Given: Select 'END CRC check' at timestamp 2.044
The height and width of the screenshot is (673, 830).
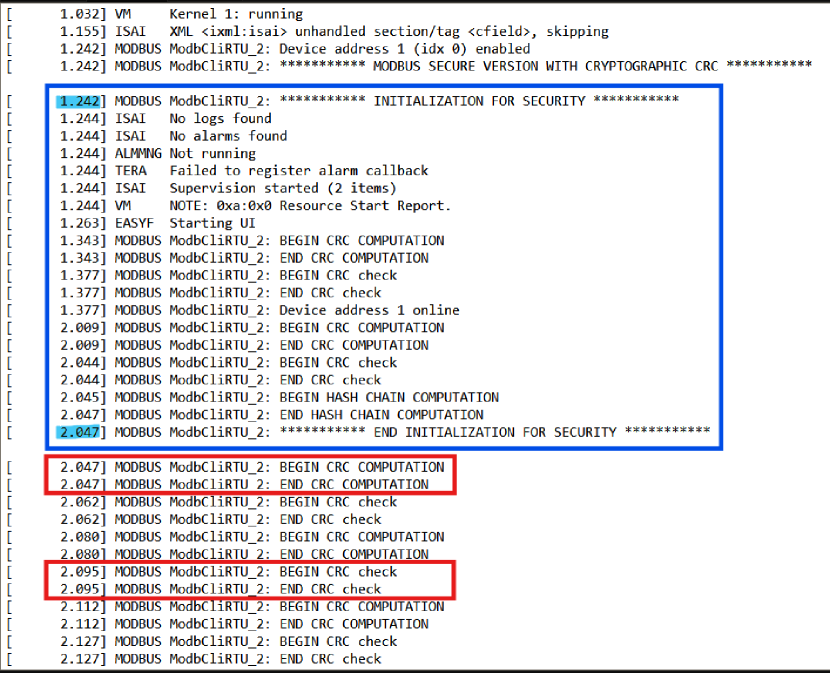Looking at the screenshot, I should click(x=330, y=381).
